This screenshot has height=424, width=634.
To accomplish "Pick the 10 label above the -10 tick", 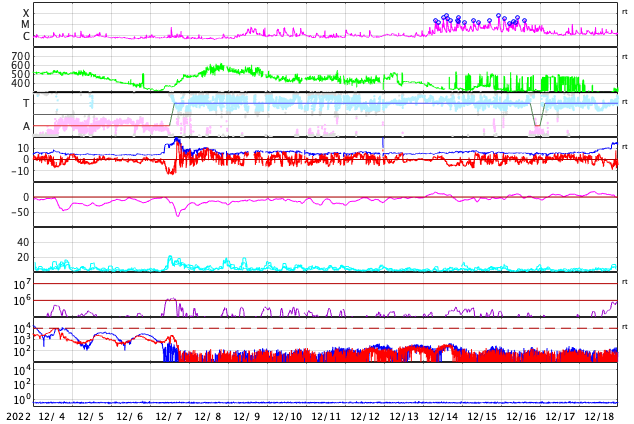I will click(x=23, y=148).
